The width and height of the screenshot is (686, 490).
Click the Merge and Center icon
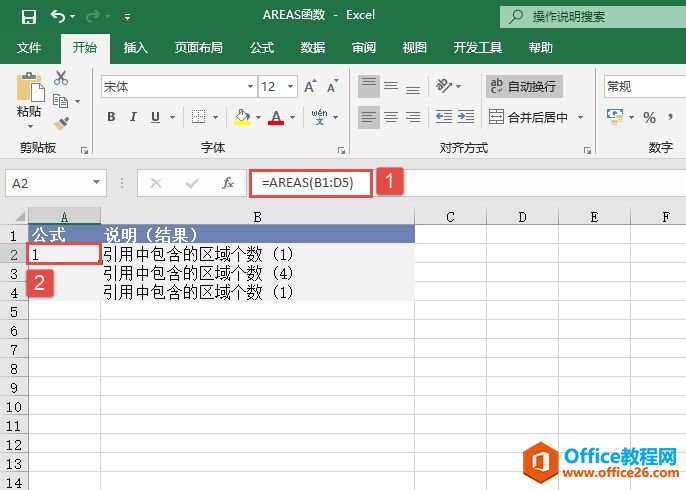[x=528, y=117]
